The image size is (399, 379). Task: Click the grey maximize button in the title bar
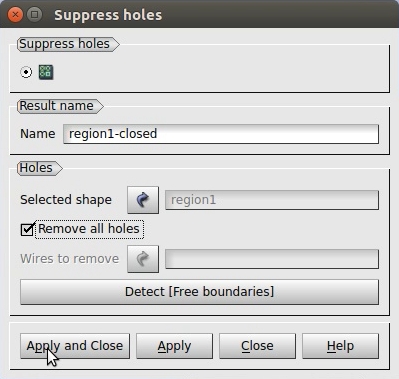(34, 15)
